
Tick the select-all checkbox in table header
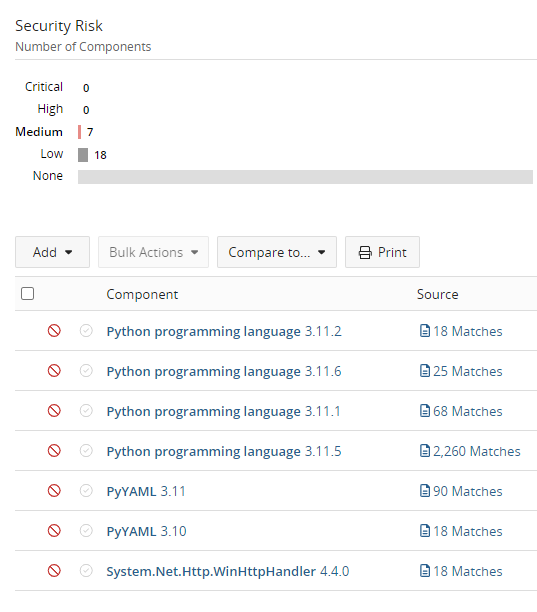[27, 294]
